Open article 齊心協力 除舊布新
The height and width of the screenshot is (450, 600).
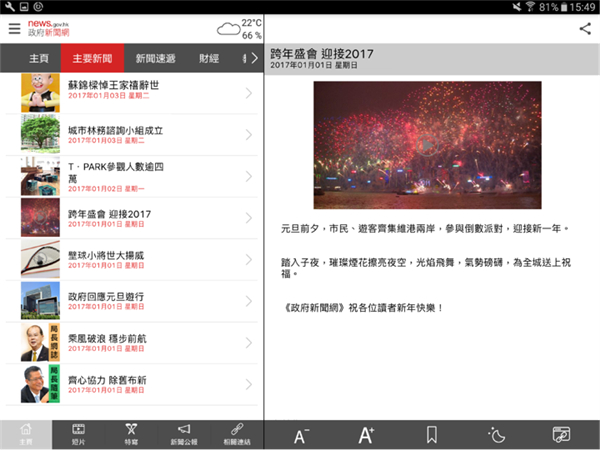point(132,384)
